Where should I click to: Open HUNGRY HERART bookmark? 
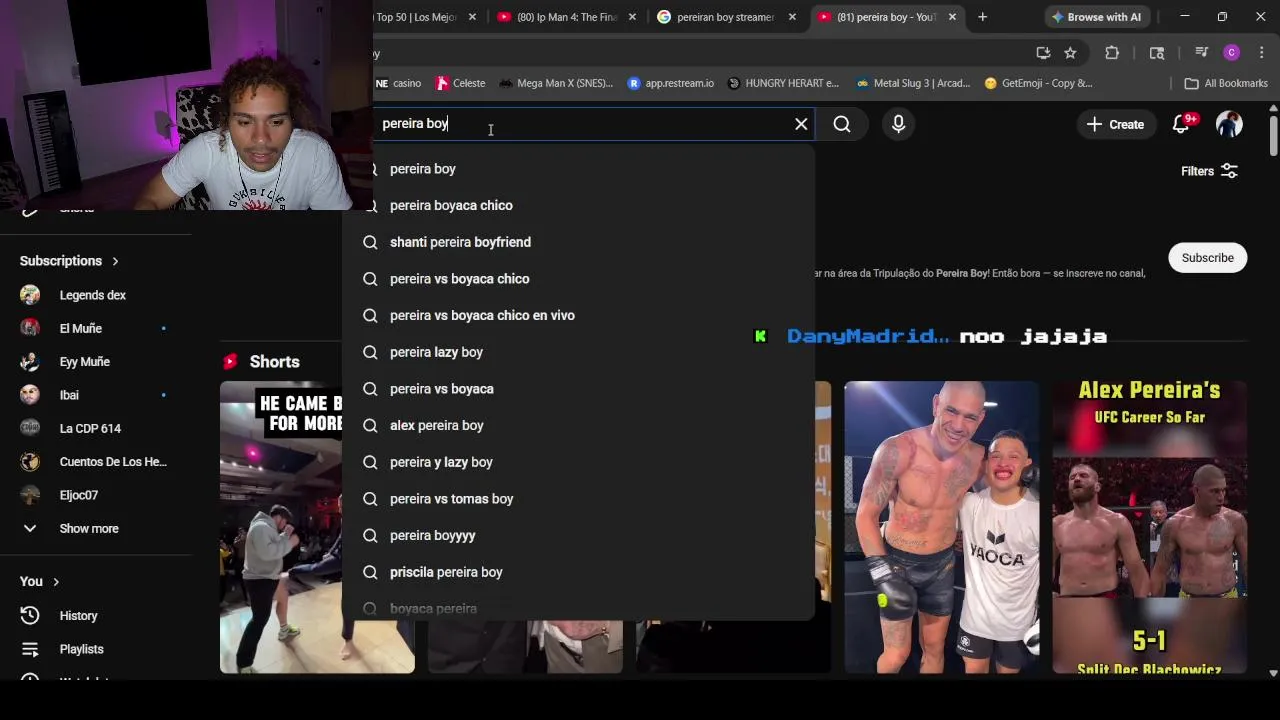click(783, 83)
